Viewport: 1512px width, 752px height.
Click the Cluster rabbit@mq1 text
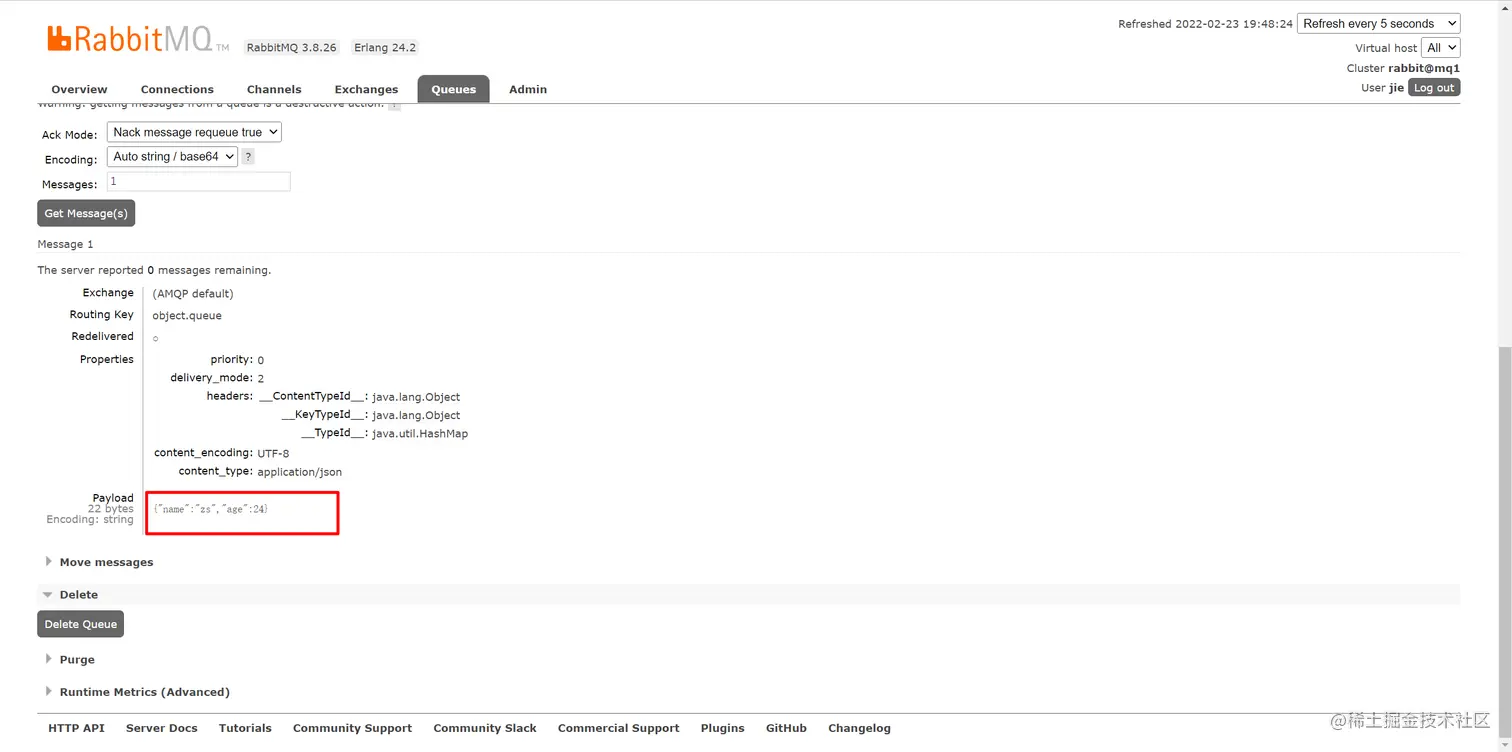coord(1403,68)
